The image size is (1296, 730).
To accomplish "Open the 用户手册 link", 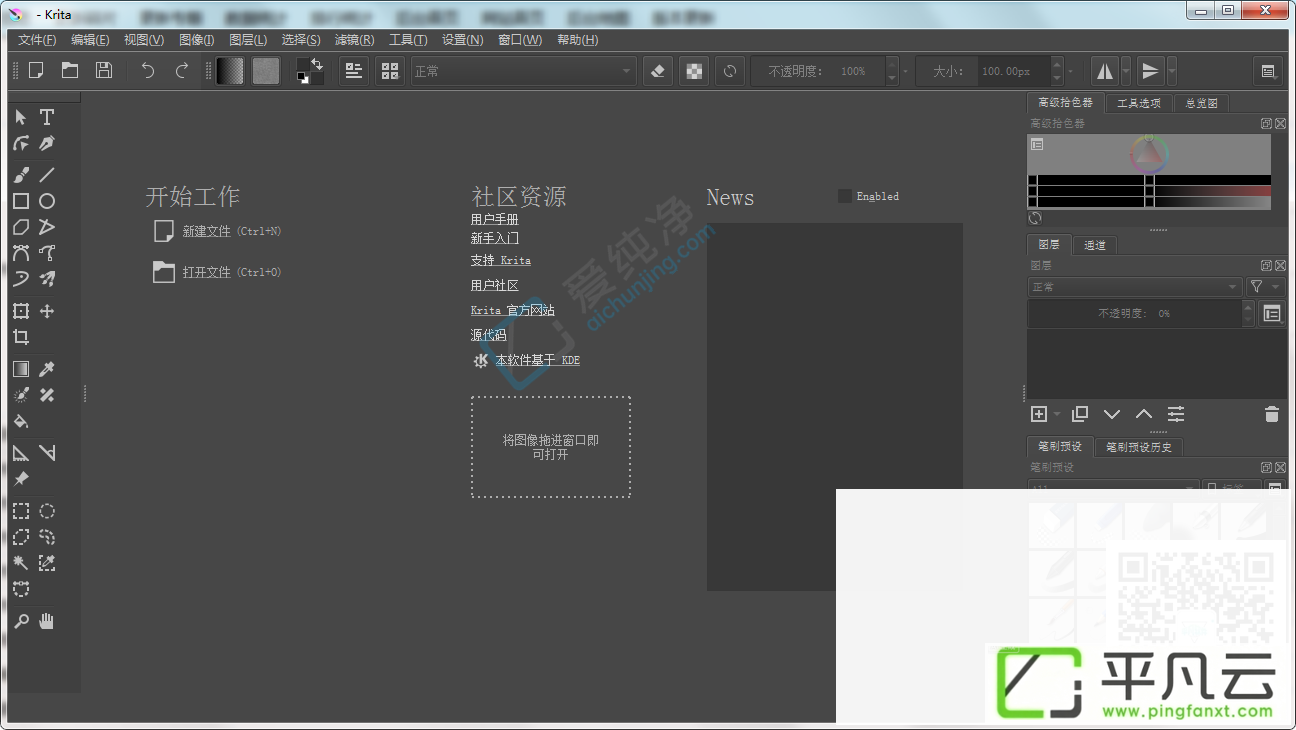I will [495, 219].
